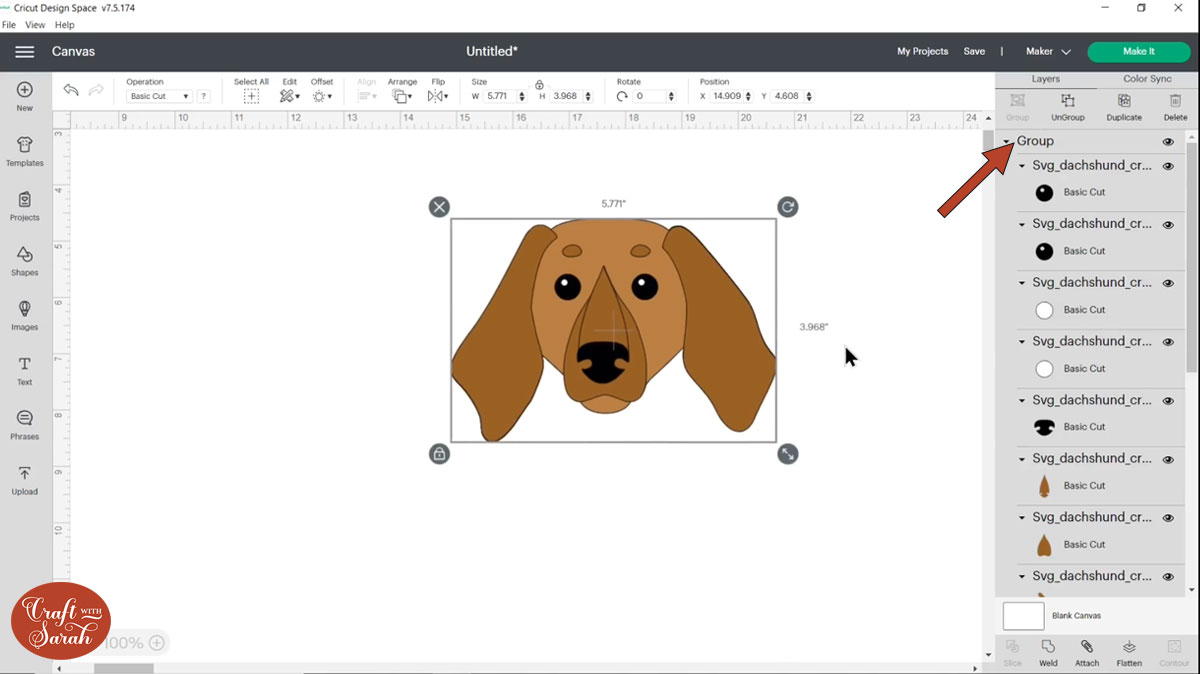Open the View menu
This screenshot has height=674, width=1200.
click(x=35, y=25)
